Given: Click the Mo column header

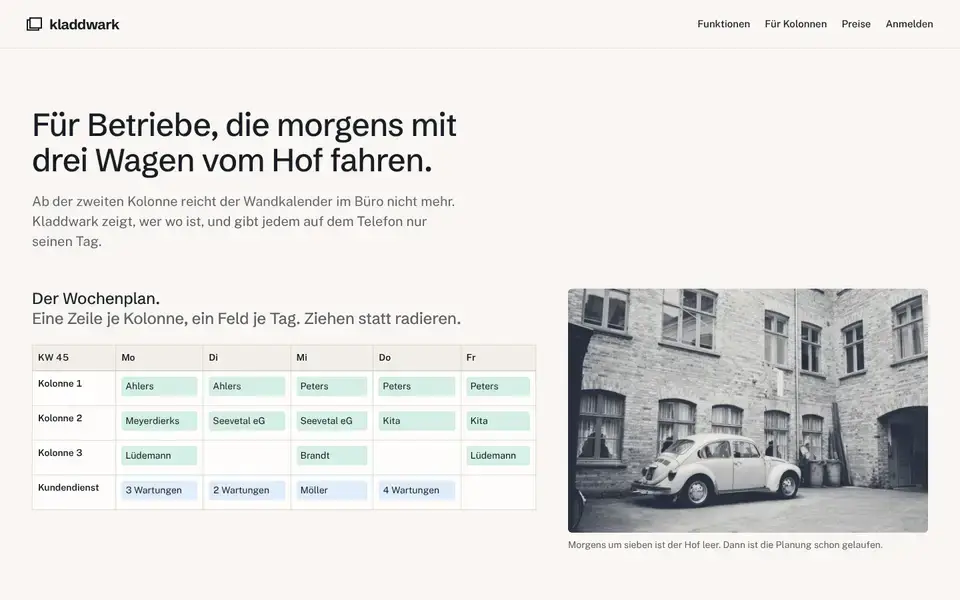Looking at the screenshot, I should tap(159, 358).
